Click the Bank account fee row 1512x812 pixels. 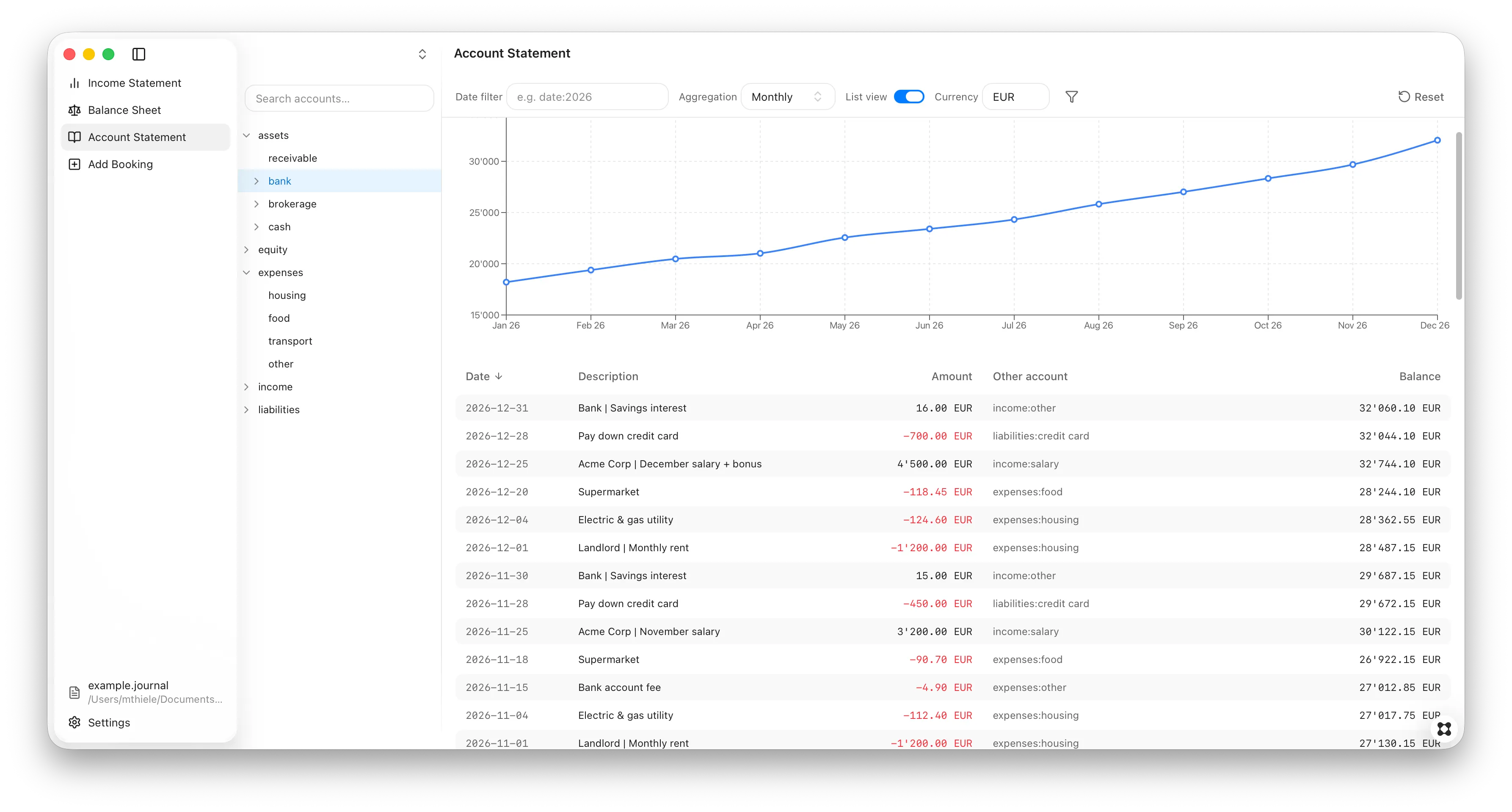point(953,687)
